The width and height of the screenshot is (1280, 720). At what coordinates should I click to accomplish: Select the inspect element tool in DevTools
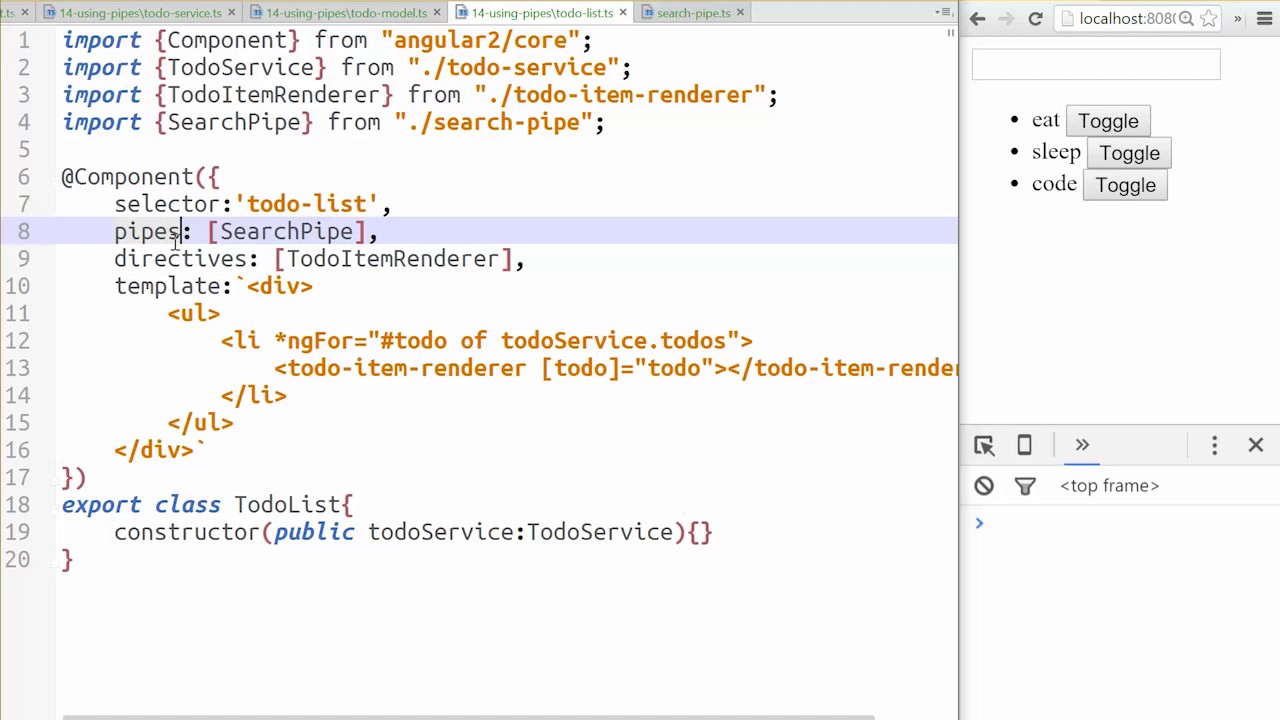coord(984,445)
